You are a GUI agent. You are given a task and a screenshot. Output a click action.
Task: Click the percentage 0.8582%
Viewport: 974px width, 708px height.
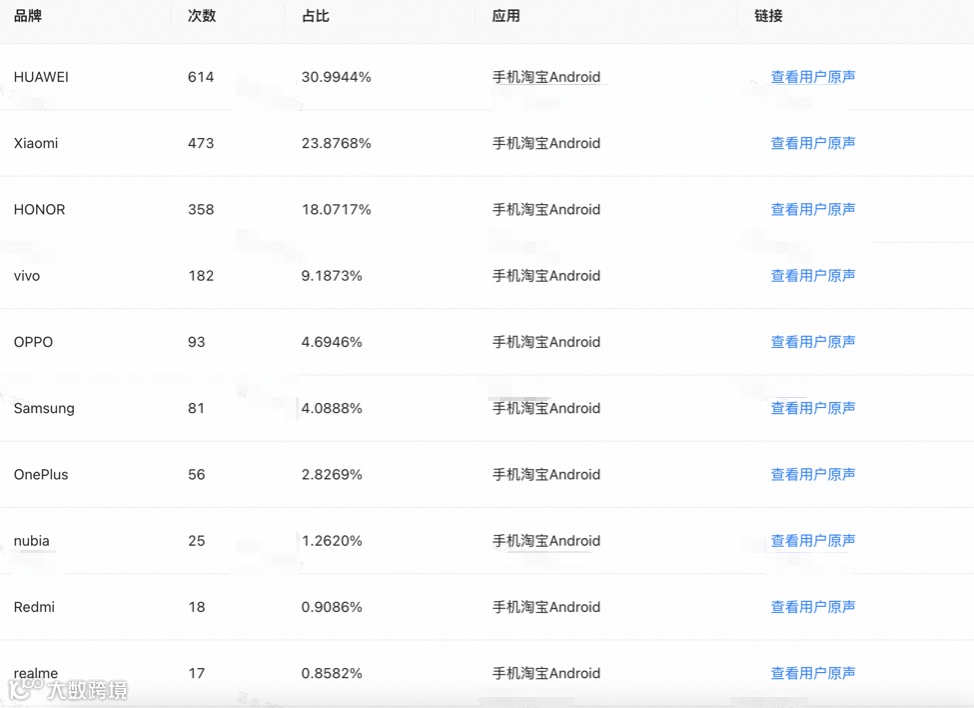tap(332, 673)
